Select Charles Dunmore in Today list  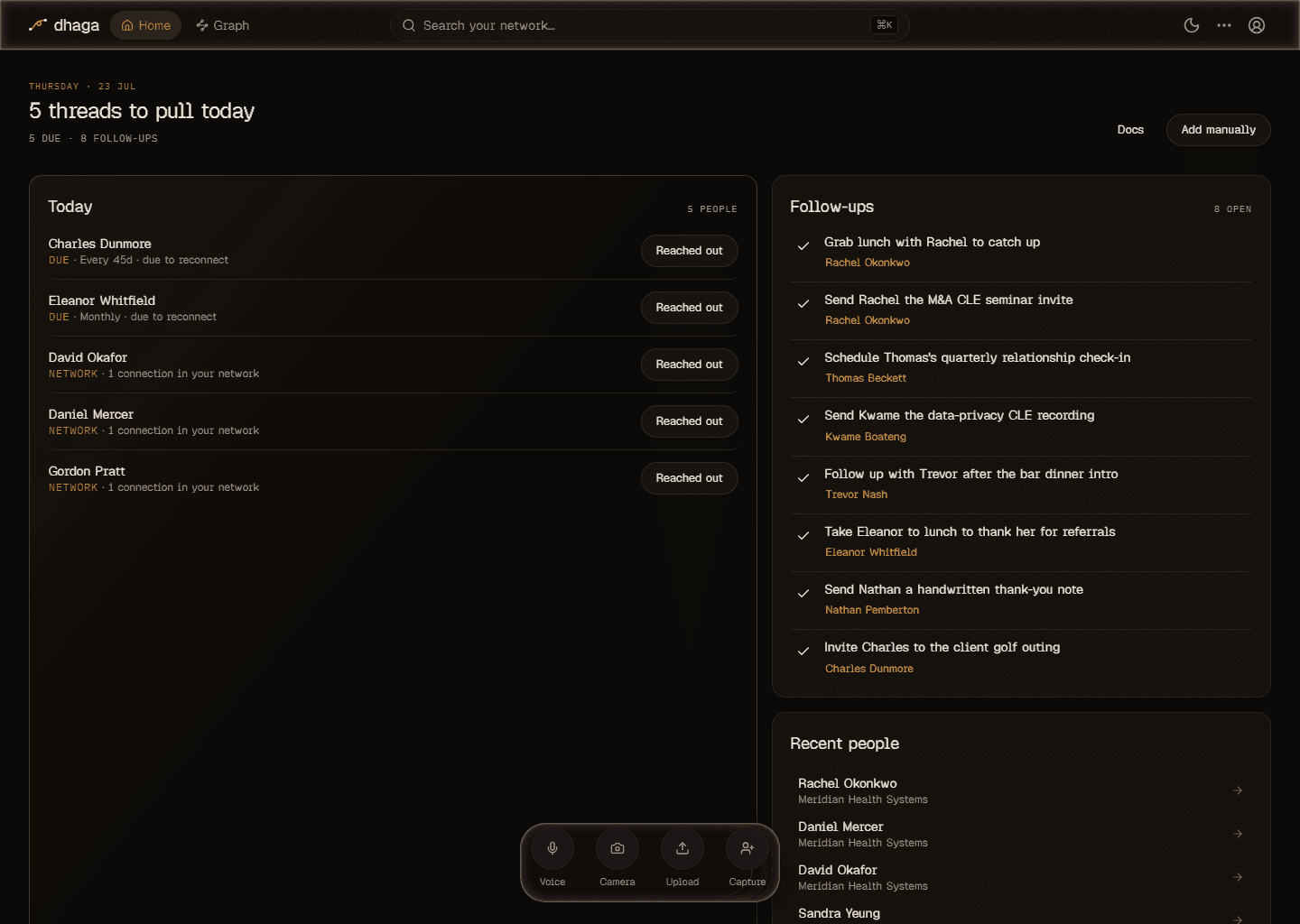click(x=100, y=244)
